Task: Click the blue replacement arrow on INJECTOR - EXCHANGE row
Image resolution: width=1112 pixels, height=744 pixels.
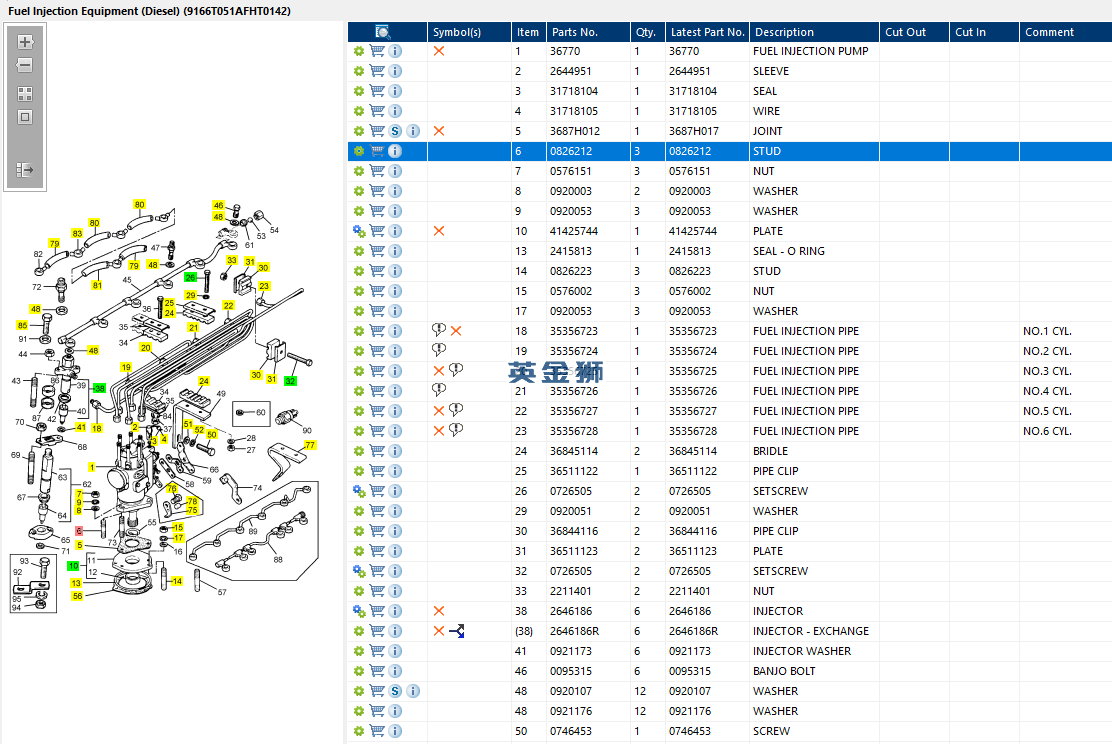Action: coord(457,631)
